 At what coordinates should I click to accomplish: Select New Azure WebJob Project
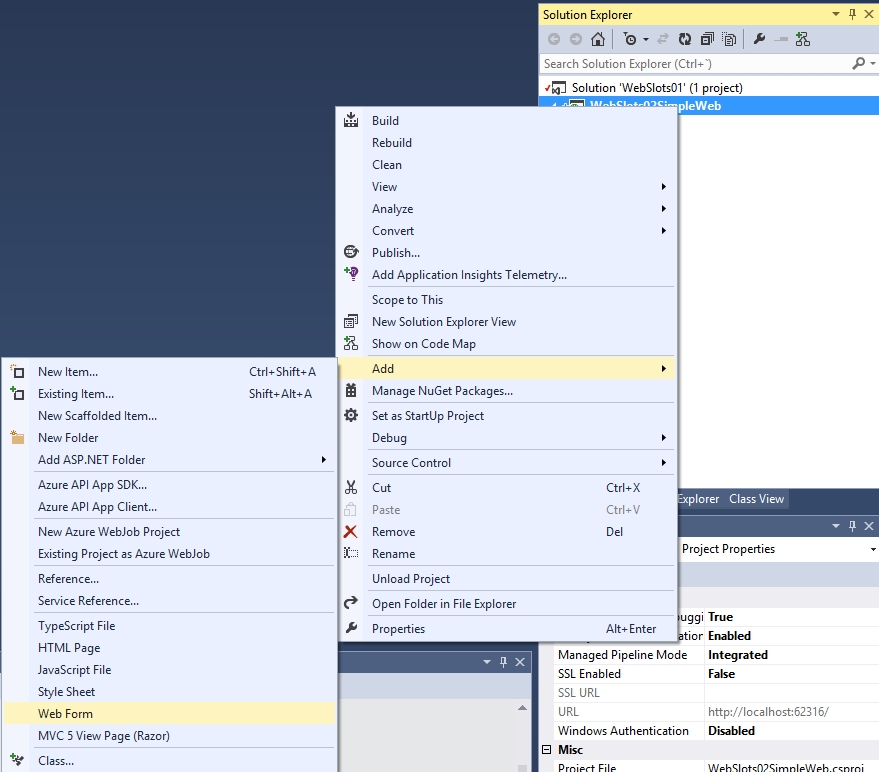(169, 531)
